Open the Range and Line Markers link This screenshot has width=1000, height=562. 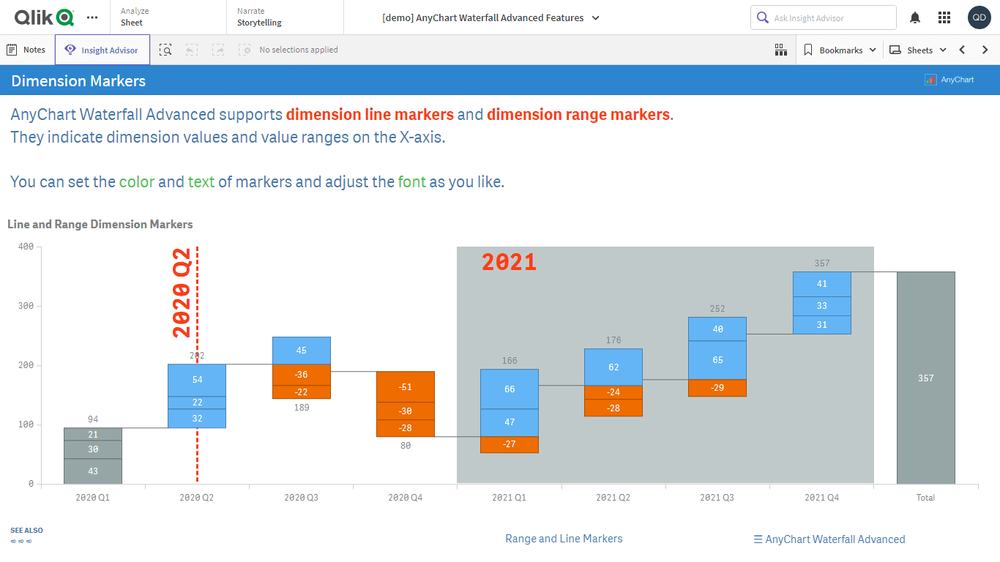point(564,539)
